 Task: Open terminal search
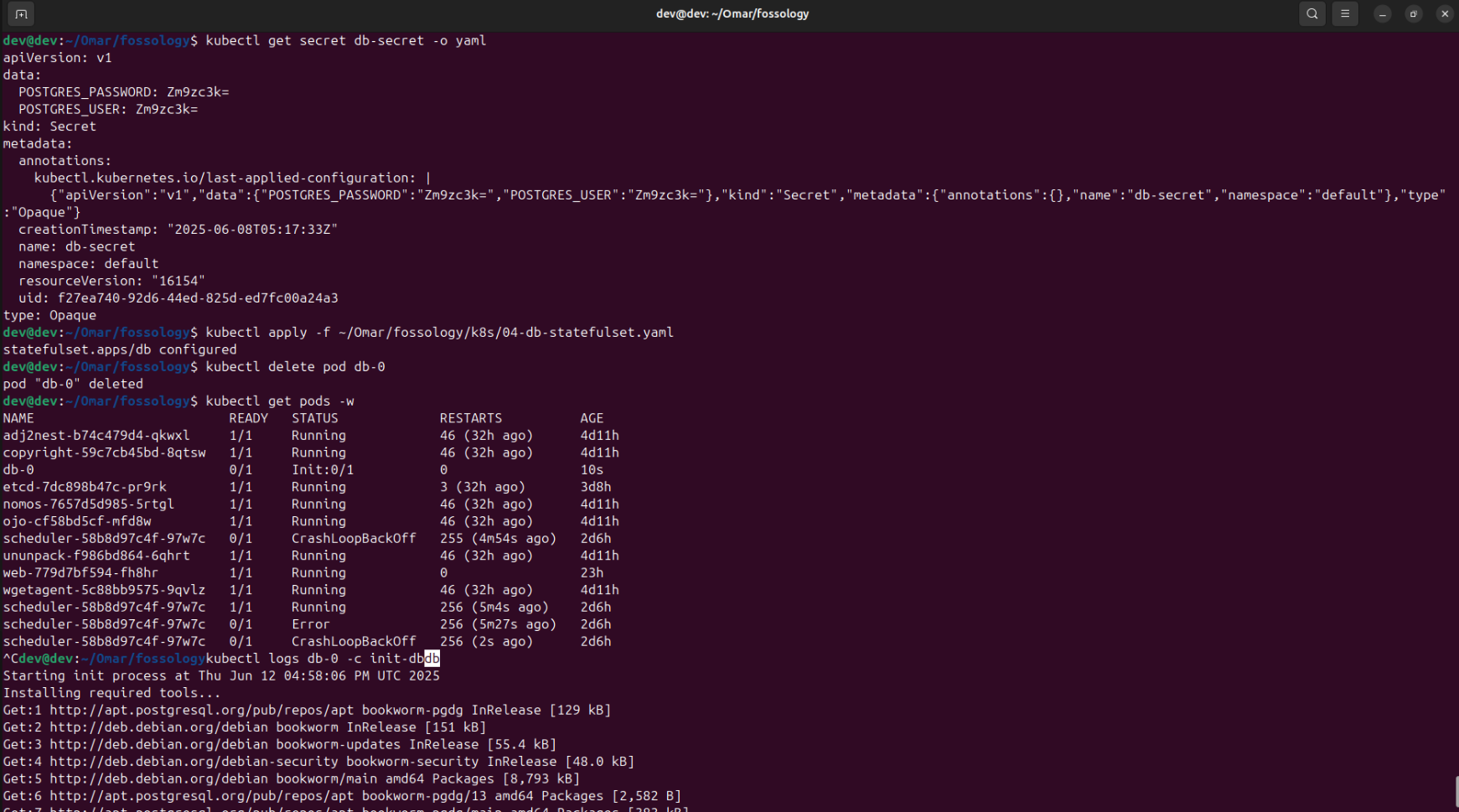click(x=1312, y=13)
